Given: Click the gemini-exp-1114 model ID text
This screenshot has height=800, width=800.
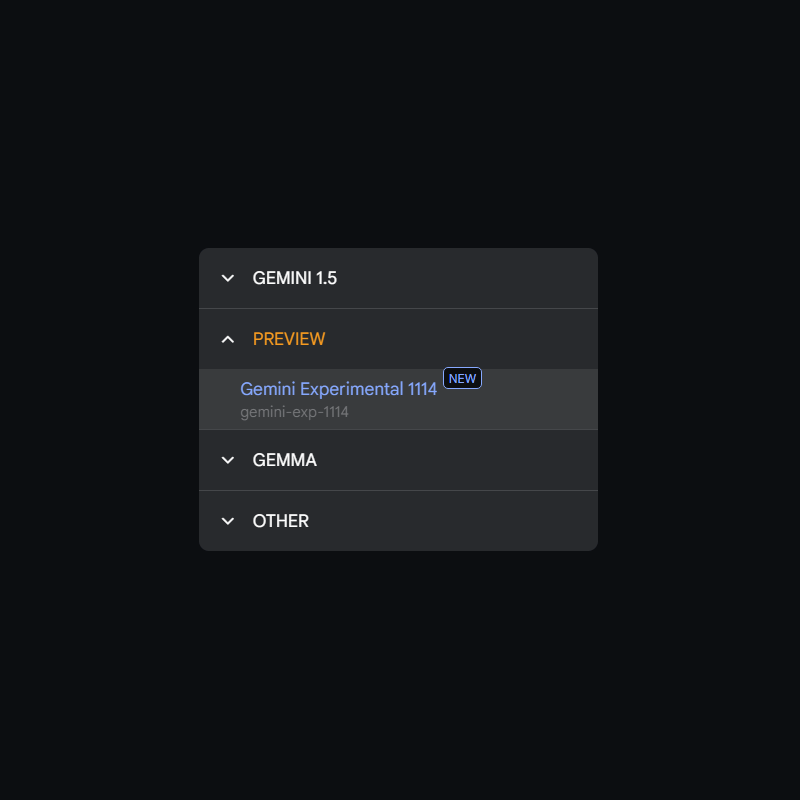Looking at the screenshot, I should [x=294, y=412].
